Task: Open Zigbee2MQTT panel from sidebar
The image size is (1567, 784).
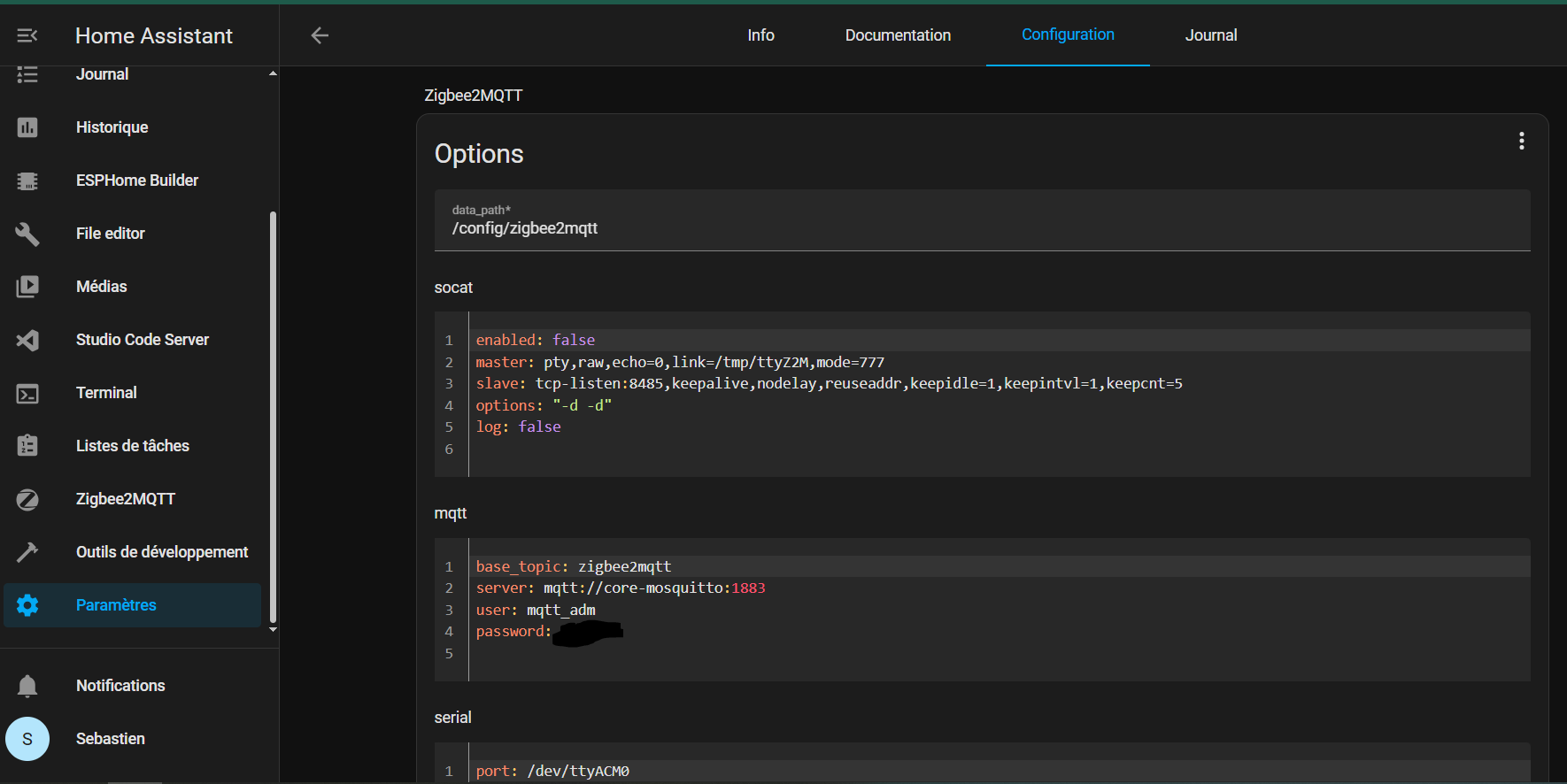Action: point(133,499)
